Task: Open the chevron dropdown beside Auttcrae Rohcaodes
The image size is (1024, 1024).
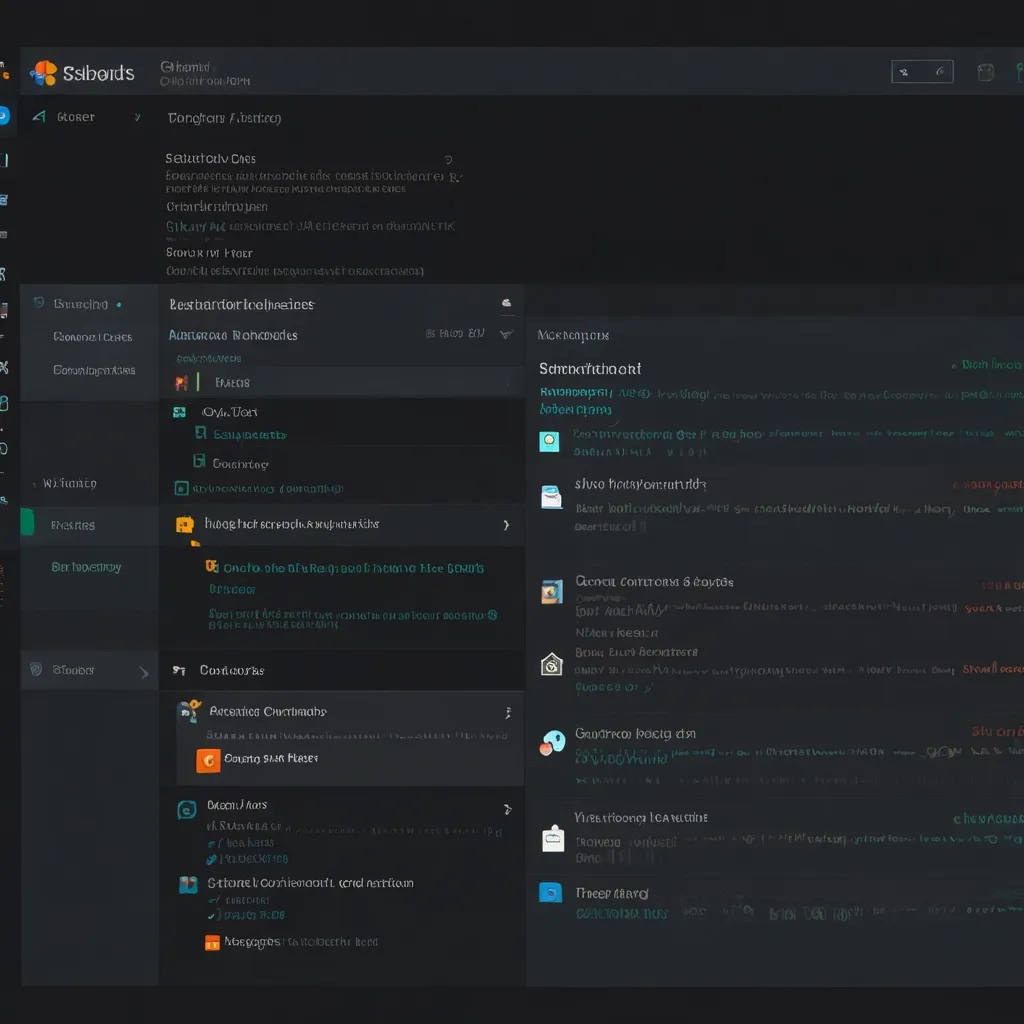Action: [x=506, y=334]
